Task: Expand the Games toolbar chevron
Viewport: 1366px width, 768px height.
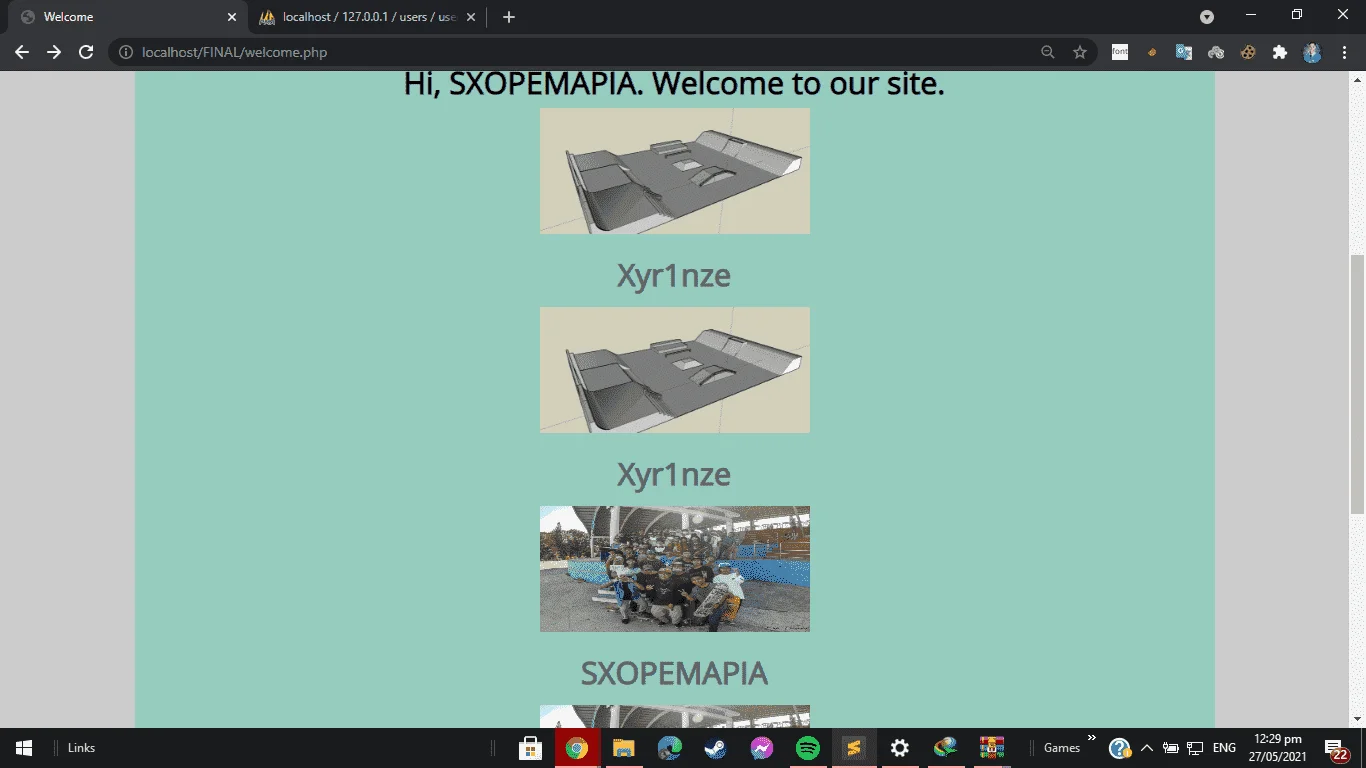Action: (x=1091, y=739)
